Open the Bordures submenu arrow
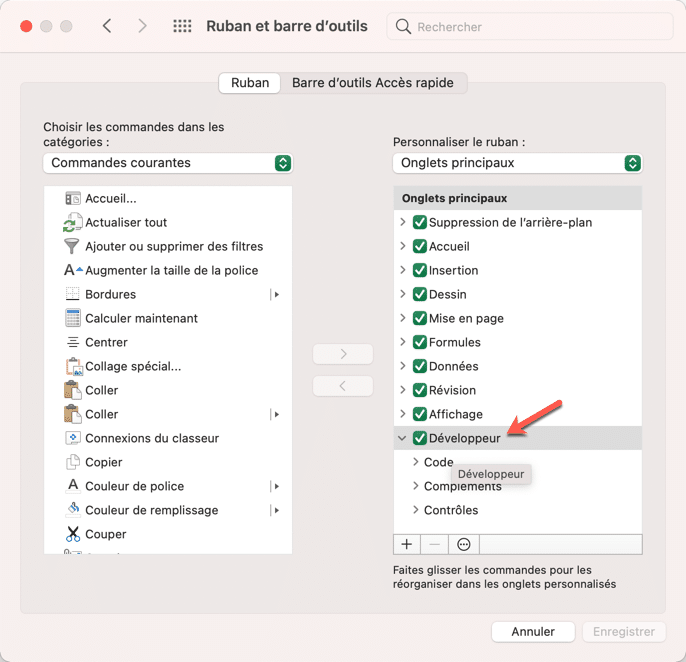The width and height of the screenshot is (686, 662). click(276, 294)
